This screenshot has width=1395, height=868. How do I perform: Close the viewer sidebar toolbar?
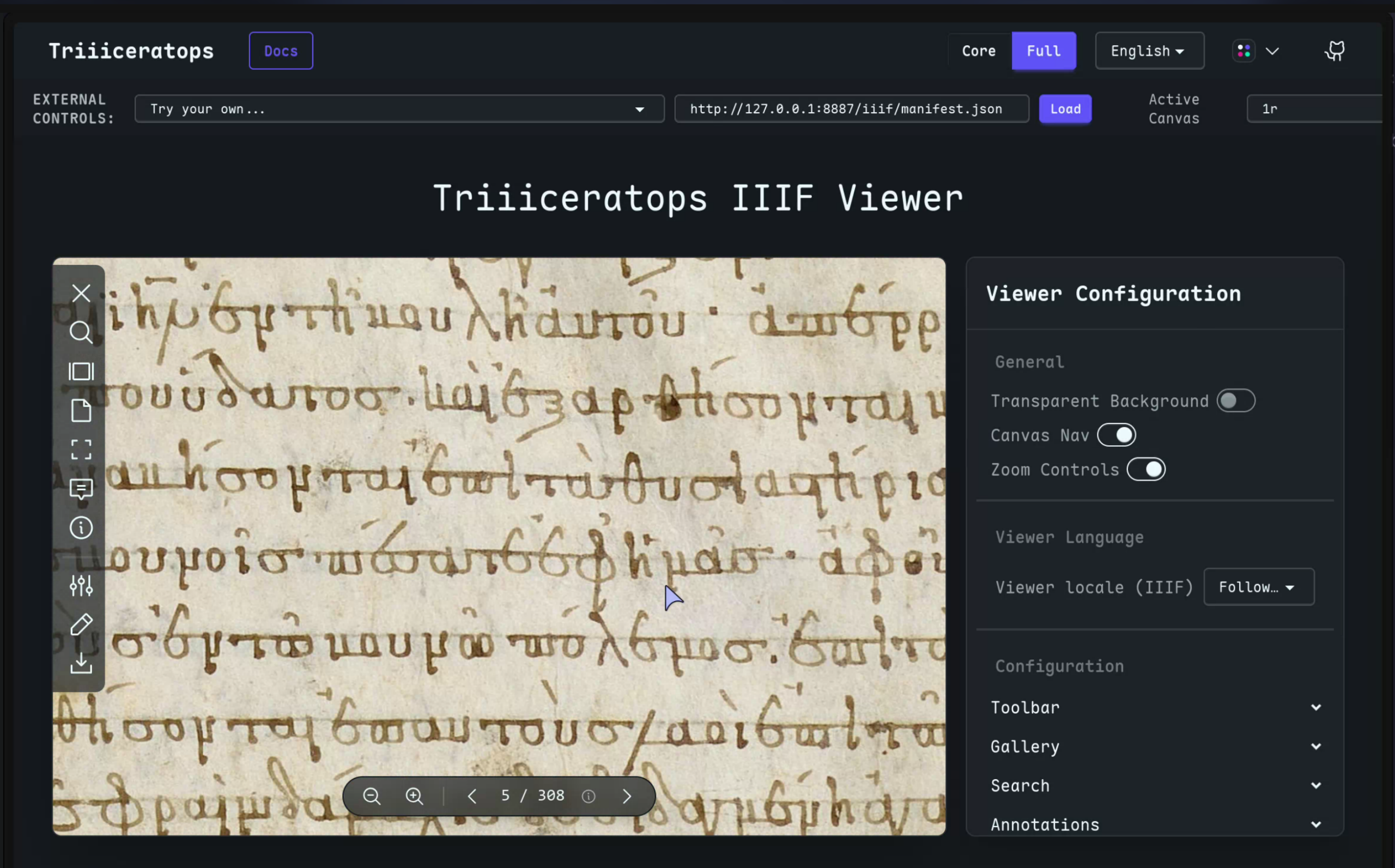[x=81, y=293]
